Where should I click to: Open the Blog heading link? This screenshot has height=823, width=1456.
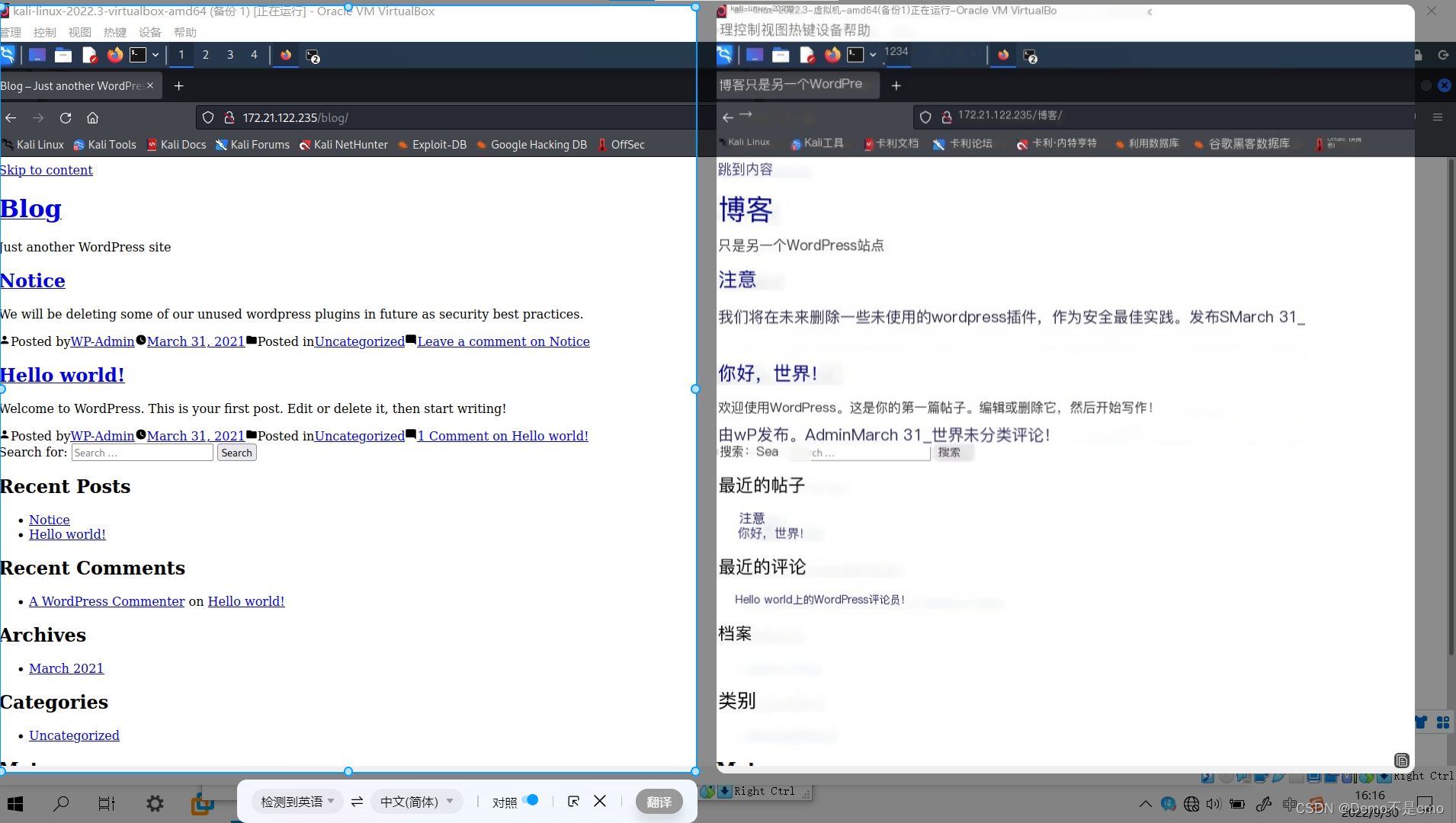point(30,209)
